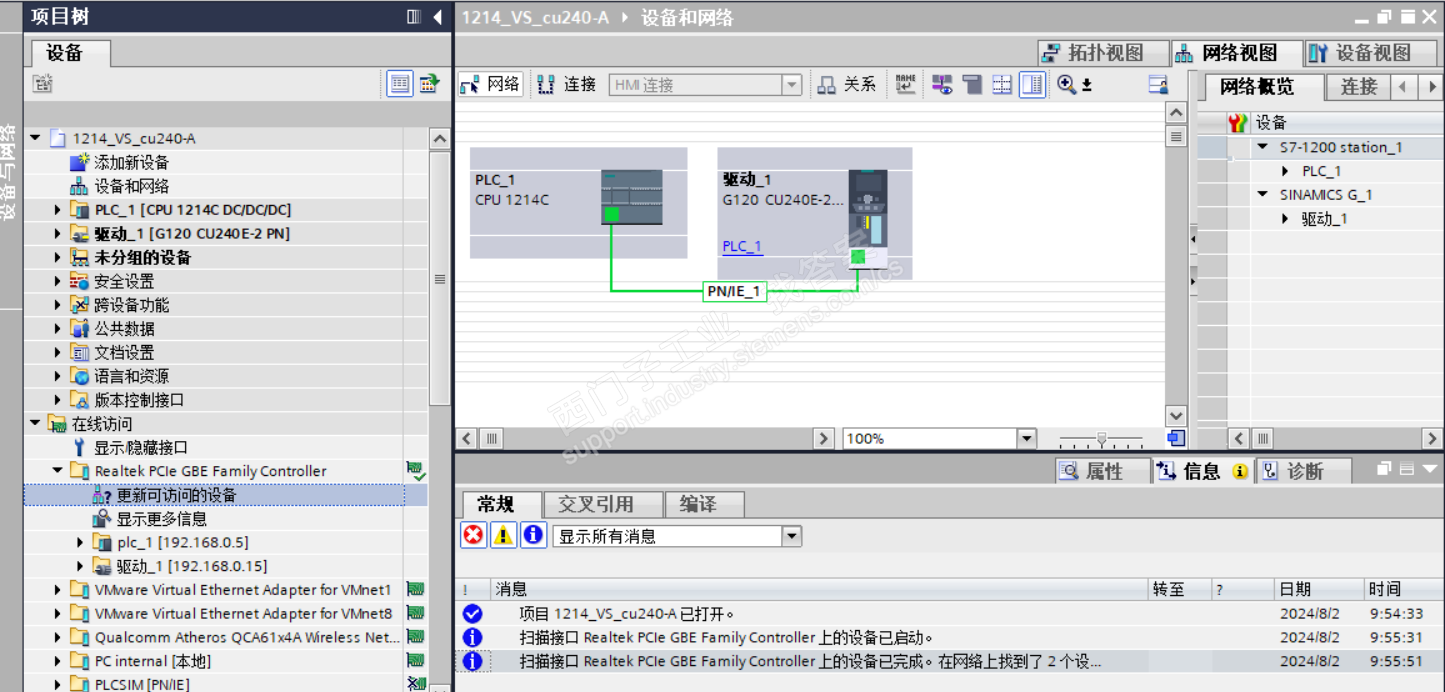Click the project tree vertical scrollbar
Viewport: 1445px width, 692px height.
point(439,280)
